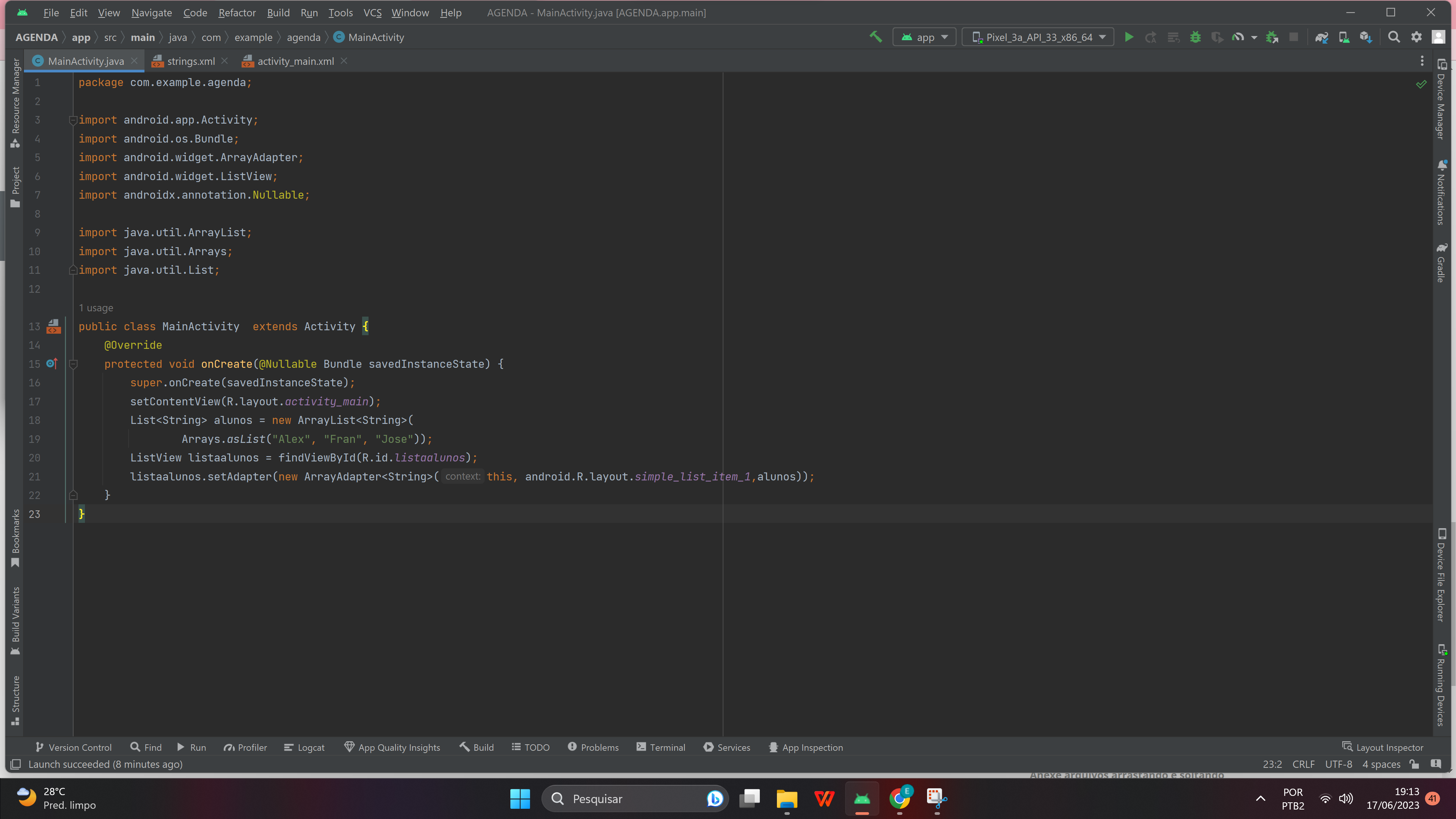The width and height of the screenshot is (1456, 819).
Task: Sync project with Gradle files elephant icon
Action: [x=1321, y=37]
